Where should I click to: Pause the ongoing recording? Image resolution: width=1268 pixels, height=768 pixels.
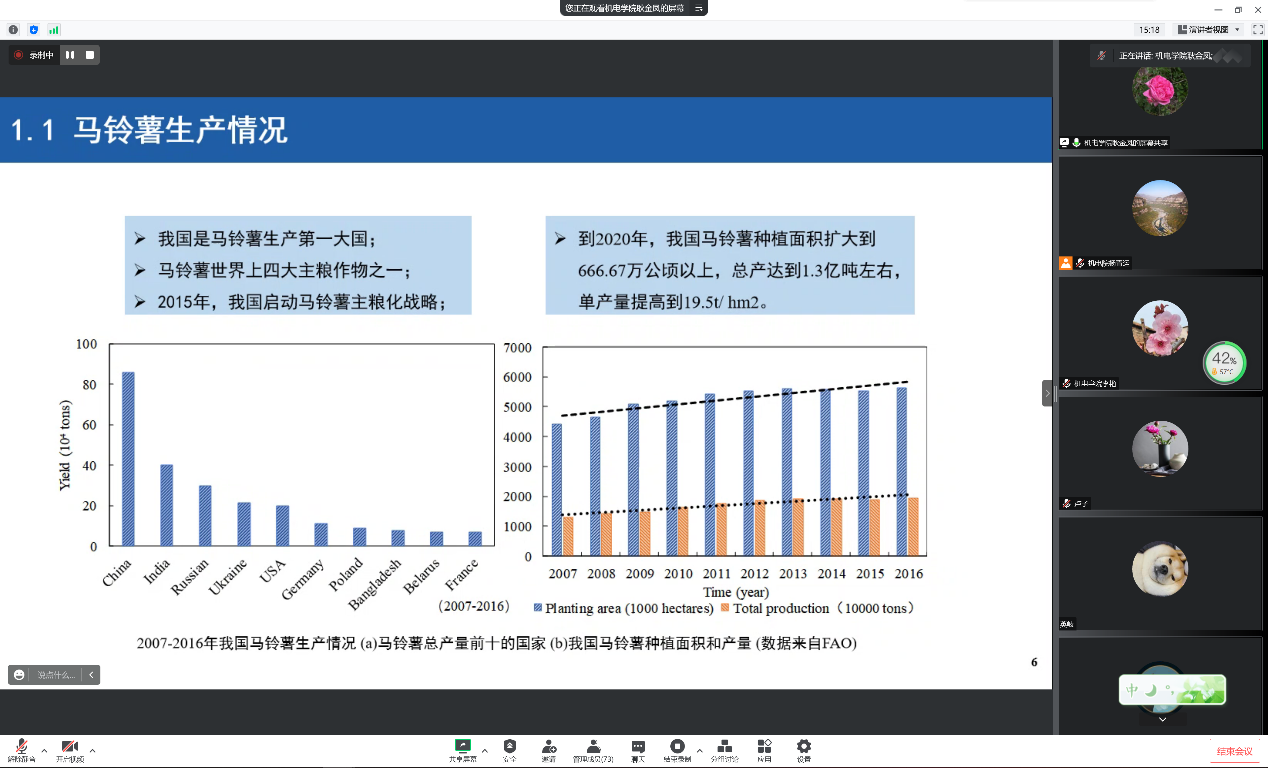(70, 55)
